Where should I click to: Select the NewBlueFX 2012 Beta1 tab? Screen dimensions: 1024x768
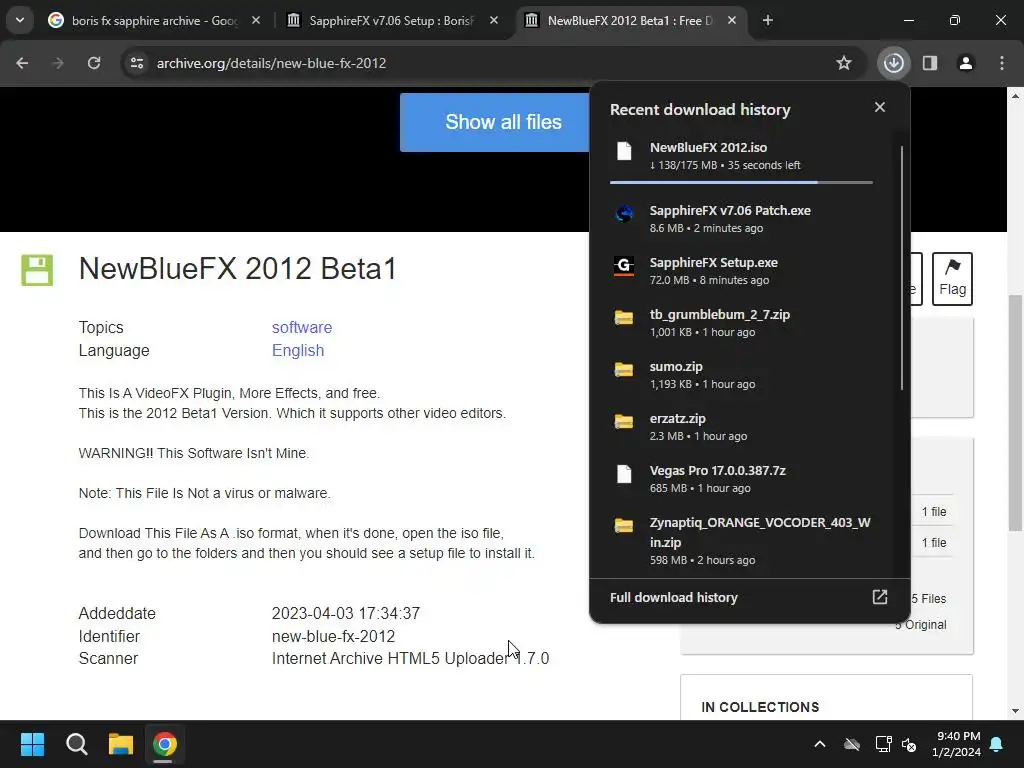click(630, 21)
